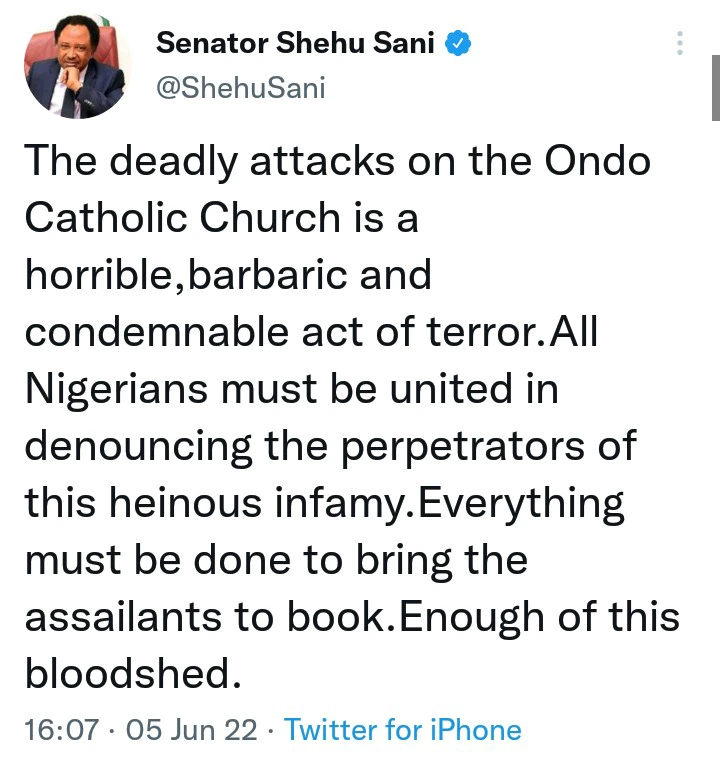720x763 pixels.
Task: Click the blue verified badge
Action: (459, 43)
